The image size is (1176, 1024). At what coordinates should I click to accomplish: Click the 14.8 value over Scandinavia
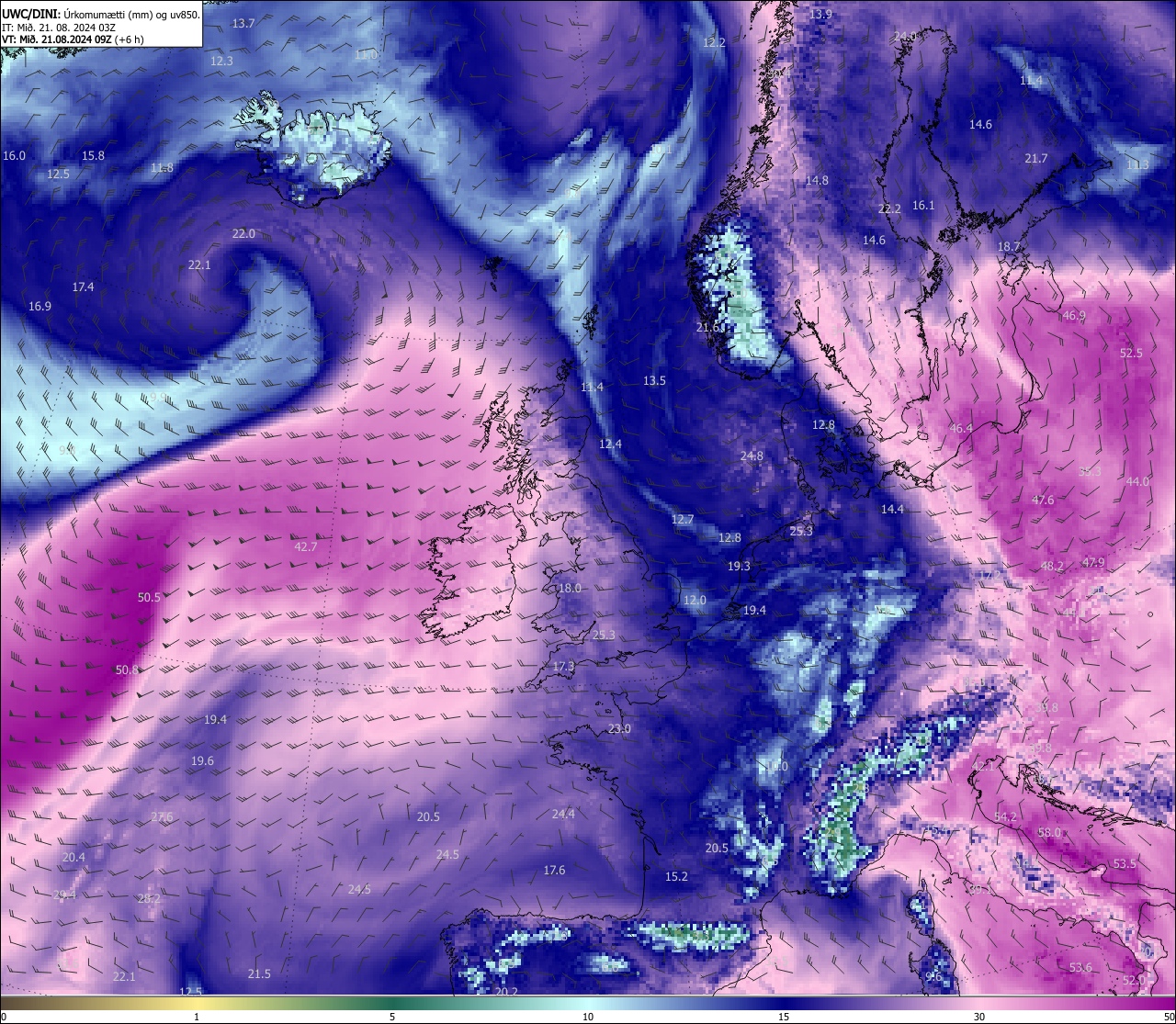817,180
